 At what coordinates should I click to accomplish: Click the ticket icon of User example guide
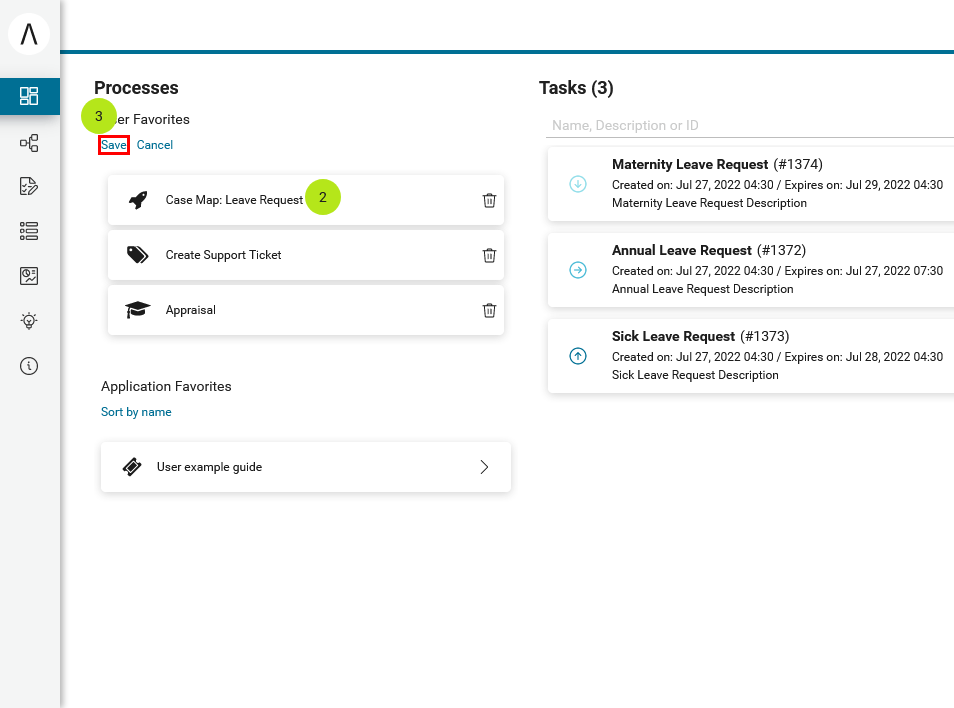132,467
